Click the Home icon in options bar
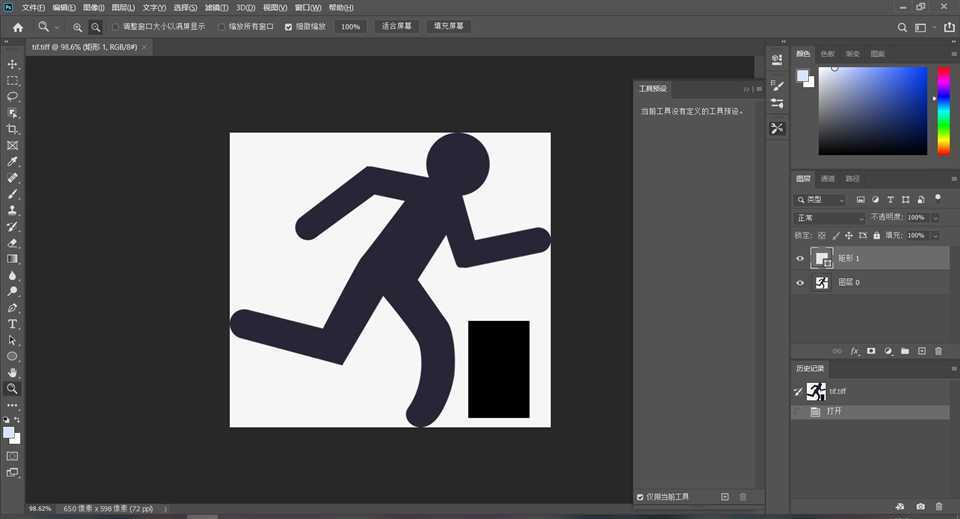The height and width of the screenshot is (519, 960). click(x=17, y=27)
